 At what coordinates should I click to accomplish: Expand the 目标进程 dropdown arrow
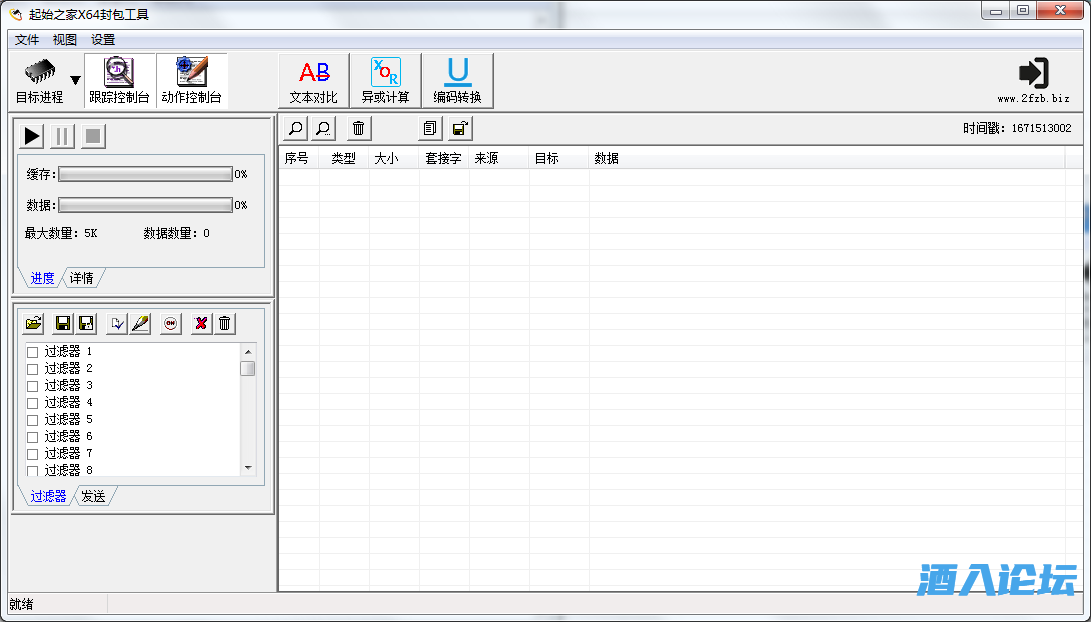(75, 81)
